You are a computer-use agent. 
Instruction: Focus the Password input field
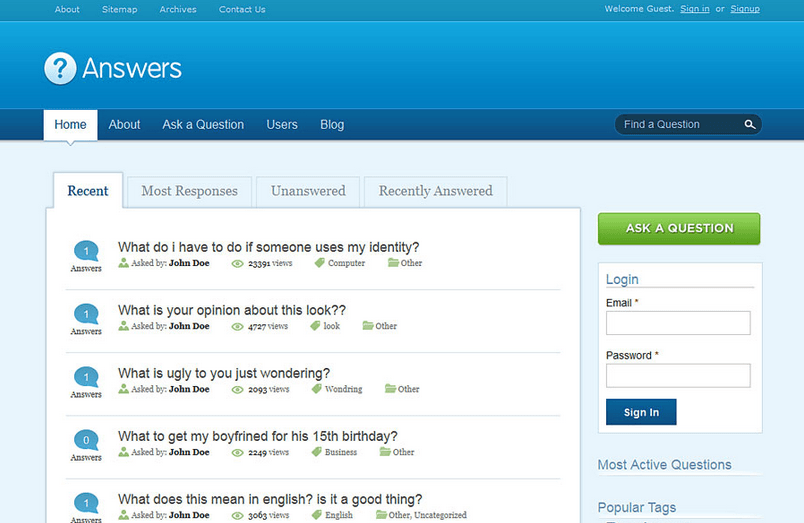pyautogui.click(x=678, y=376)
